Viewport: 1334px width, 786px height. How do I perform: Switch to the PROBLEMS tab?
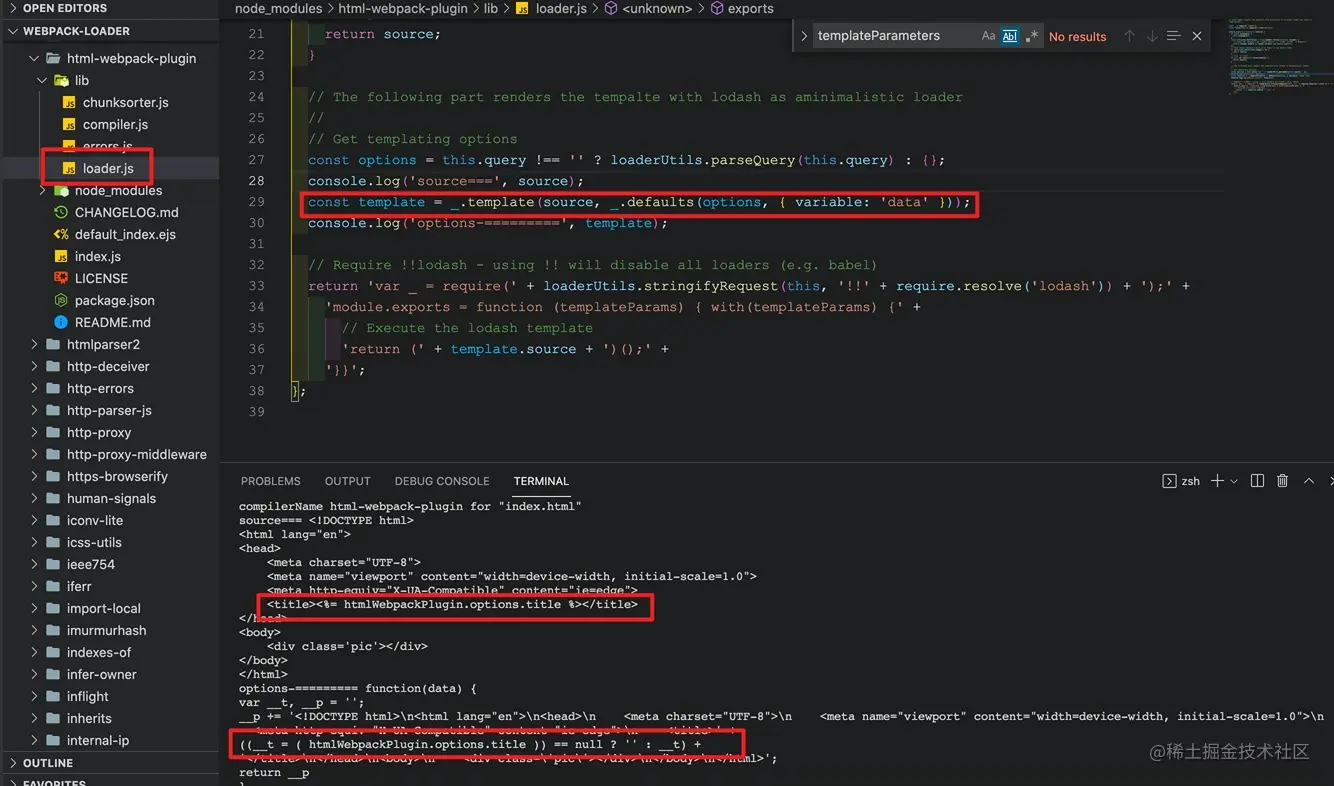tap(270, 481)
